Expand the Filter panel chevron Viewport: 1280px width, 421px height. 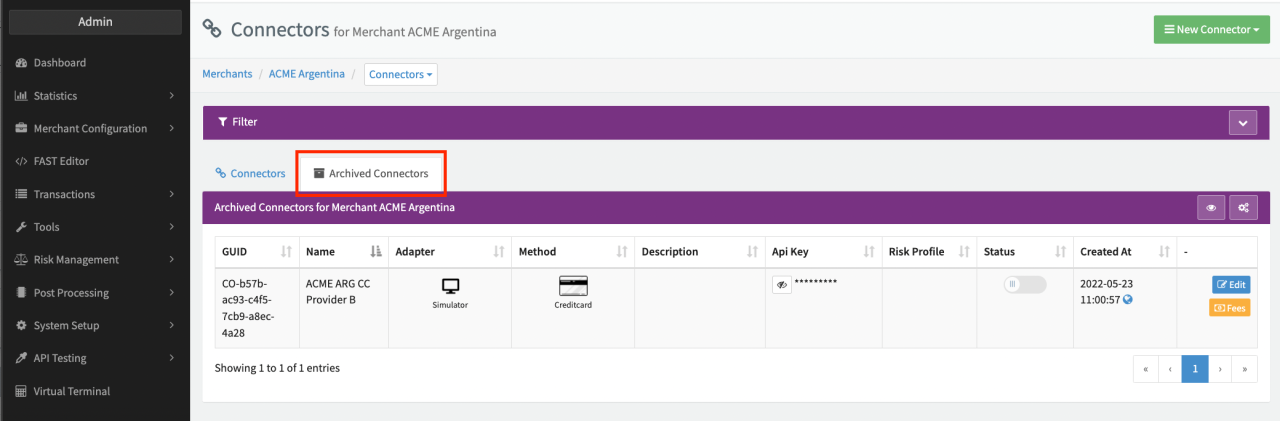coord(1242,122)
